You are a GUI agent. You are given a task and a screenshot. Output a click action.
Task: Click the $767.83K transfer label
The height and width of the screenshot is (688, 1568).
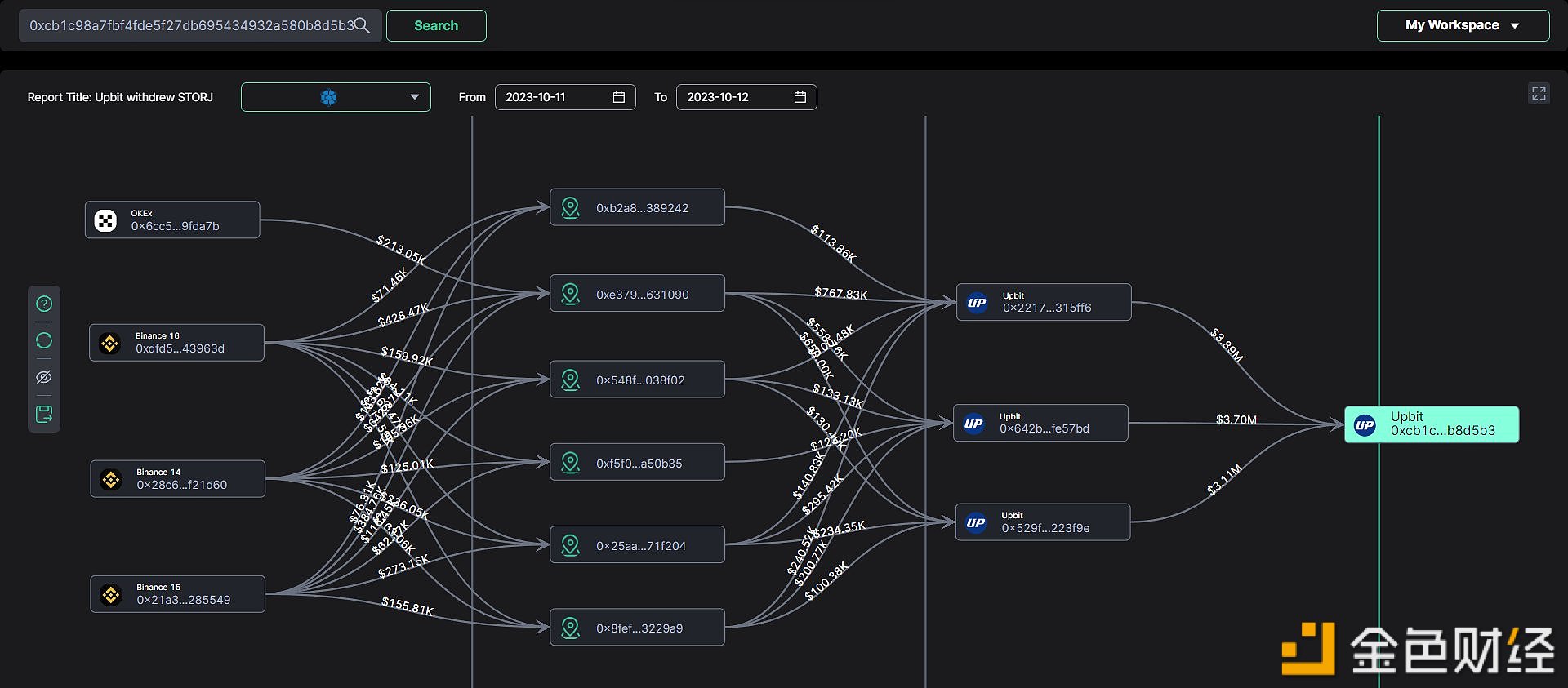point(840,294)
